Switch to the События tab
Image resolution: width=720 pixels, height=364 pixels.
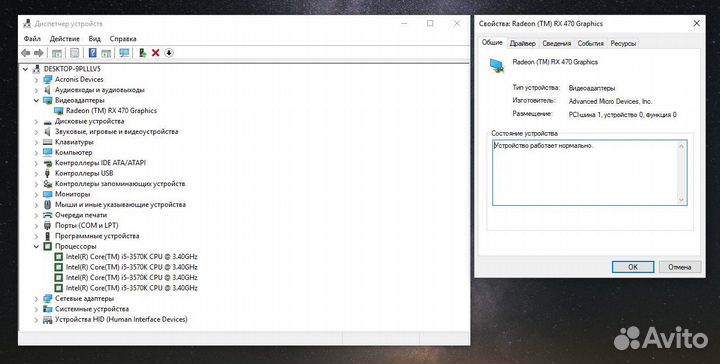(591, 44)
